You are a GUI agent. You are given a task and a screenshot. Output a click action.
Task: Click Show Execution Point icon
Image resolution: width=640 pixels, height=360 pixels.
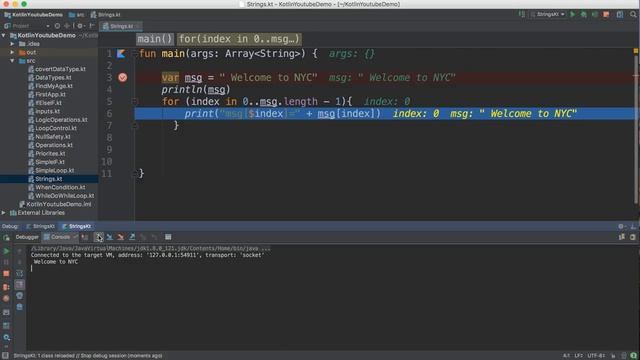click(85, 237)
